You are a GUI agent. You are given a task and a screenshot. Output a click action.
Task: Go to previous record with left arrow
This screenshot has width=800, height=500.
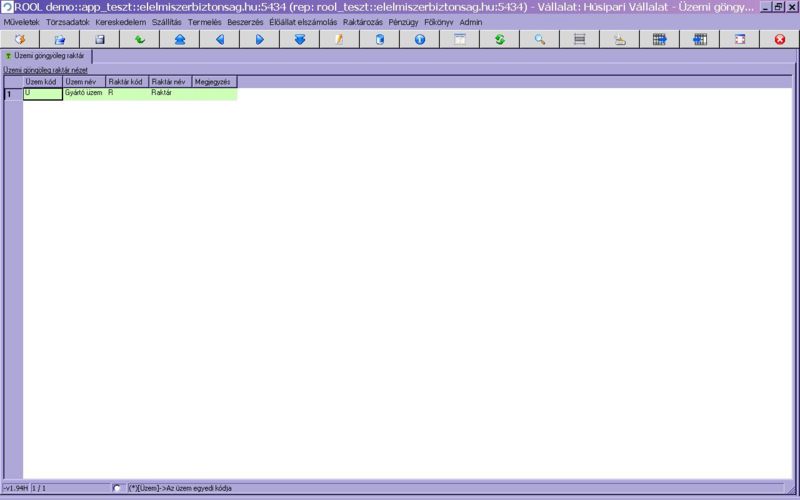pyautogui.click(x=220, y=39)
